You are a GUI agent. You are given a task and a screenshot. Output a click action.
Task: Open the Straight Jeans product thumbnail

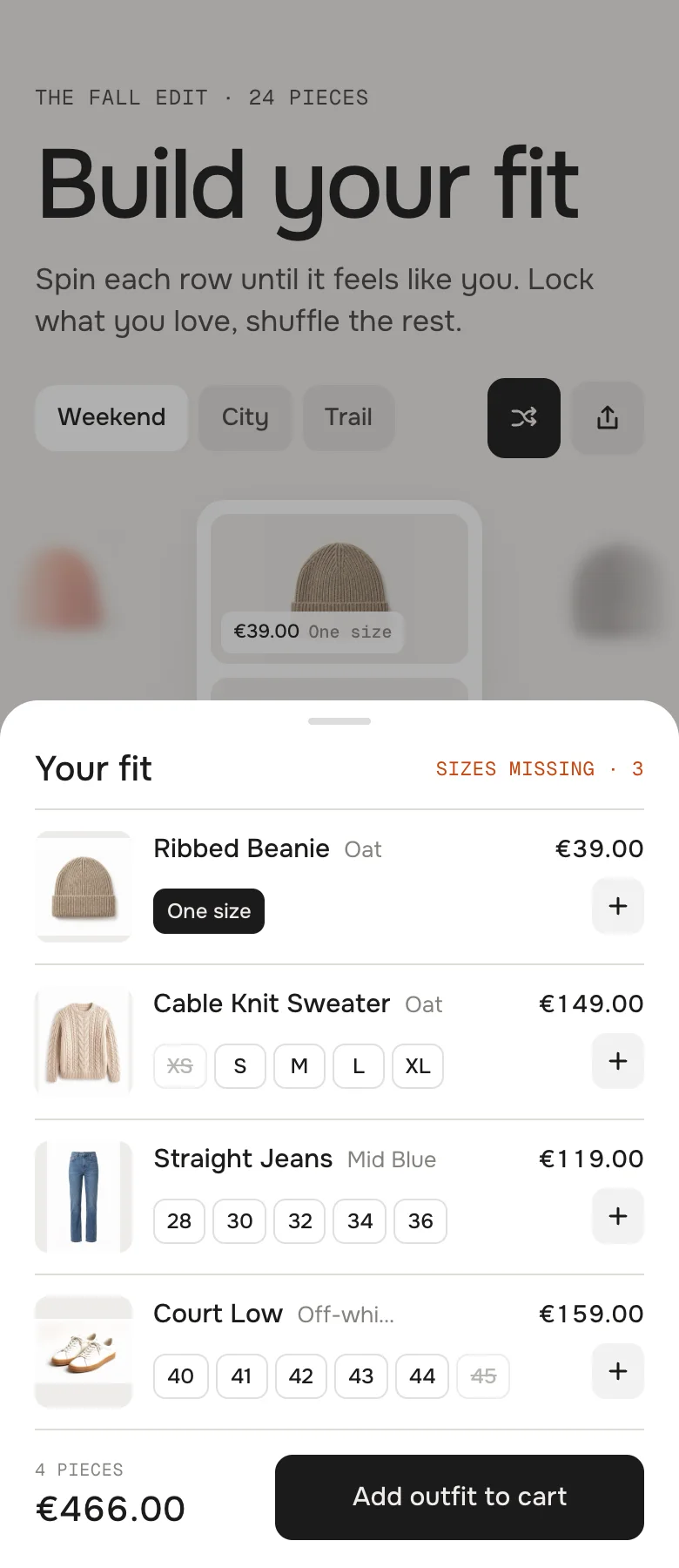tap(84, 1197)
